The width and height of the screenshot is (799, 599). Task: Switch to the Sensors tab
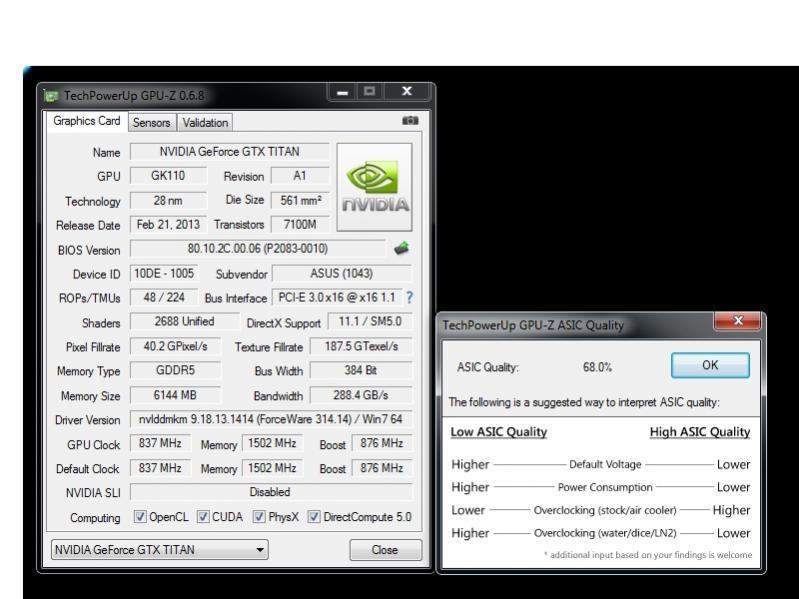click(x=151, y=123)
